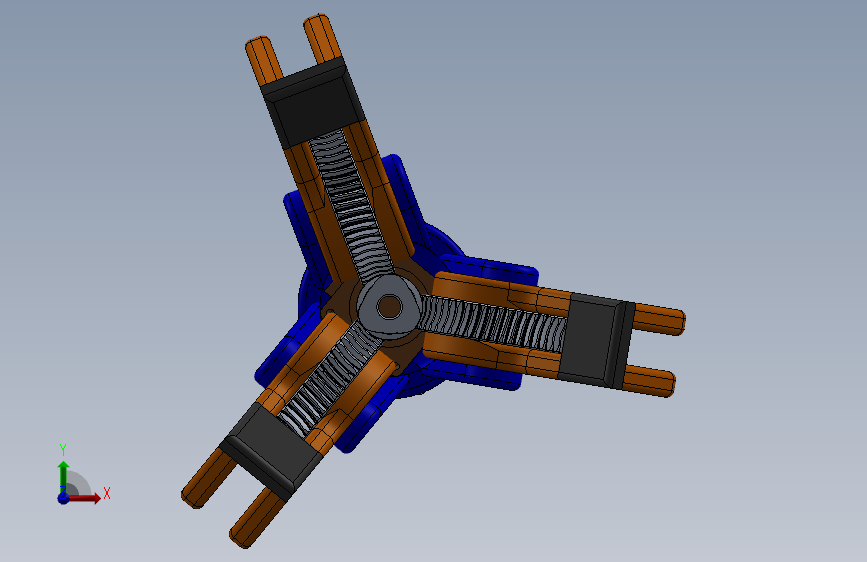Pick the center hole of the gray hub
Image resolution: width=867 pixels, height=562 pixels.
(390, 306)
